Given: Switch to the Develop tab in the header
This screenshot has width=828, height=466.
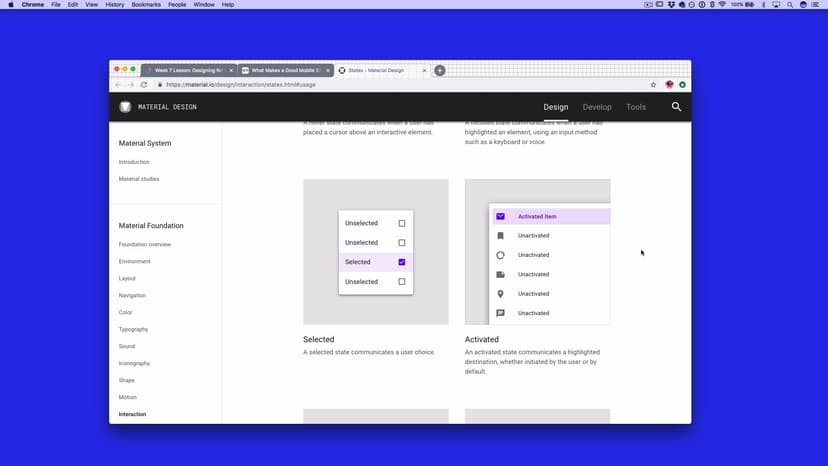Looking at the screenshot, I should point(597,107).
